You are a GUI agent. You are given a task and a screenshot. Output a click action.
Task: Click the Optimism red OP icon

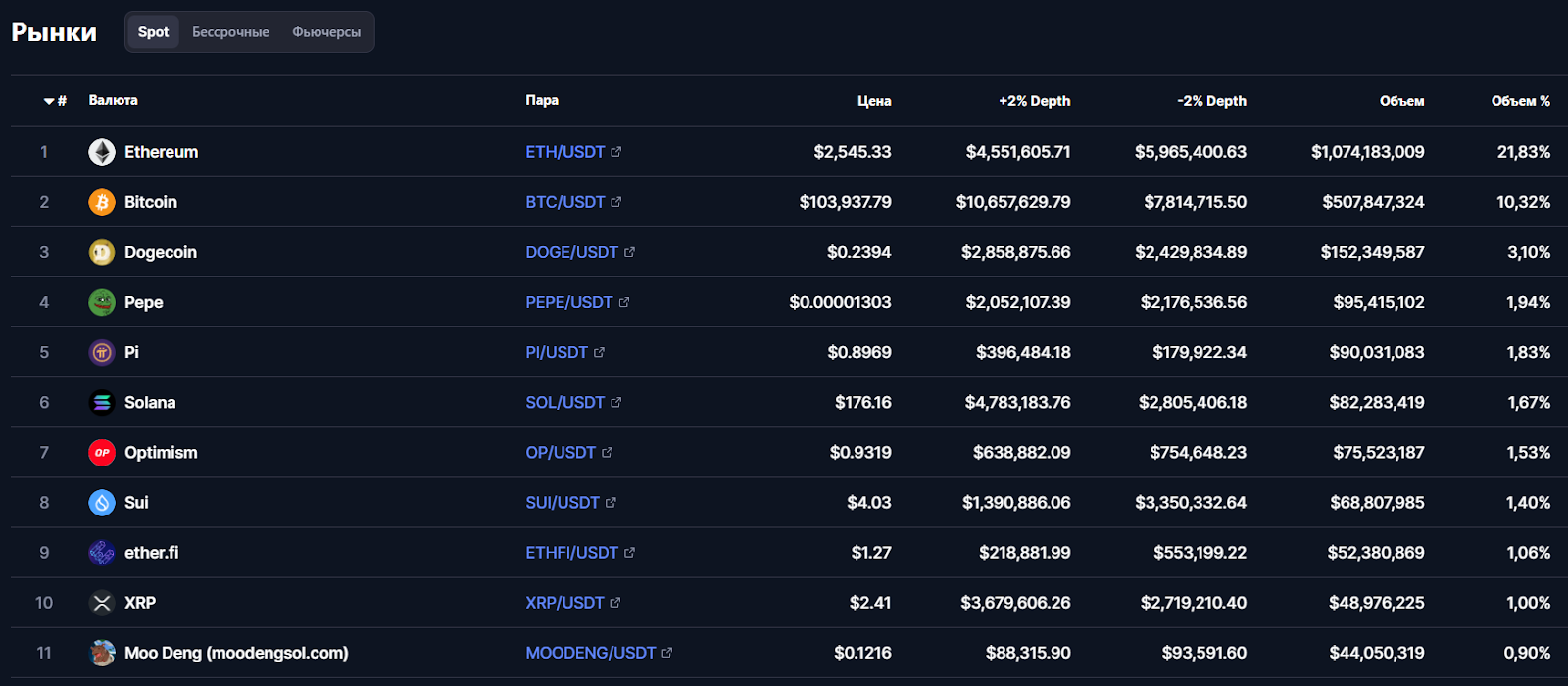pyautogui.click(x=102, y=452)
